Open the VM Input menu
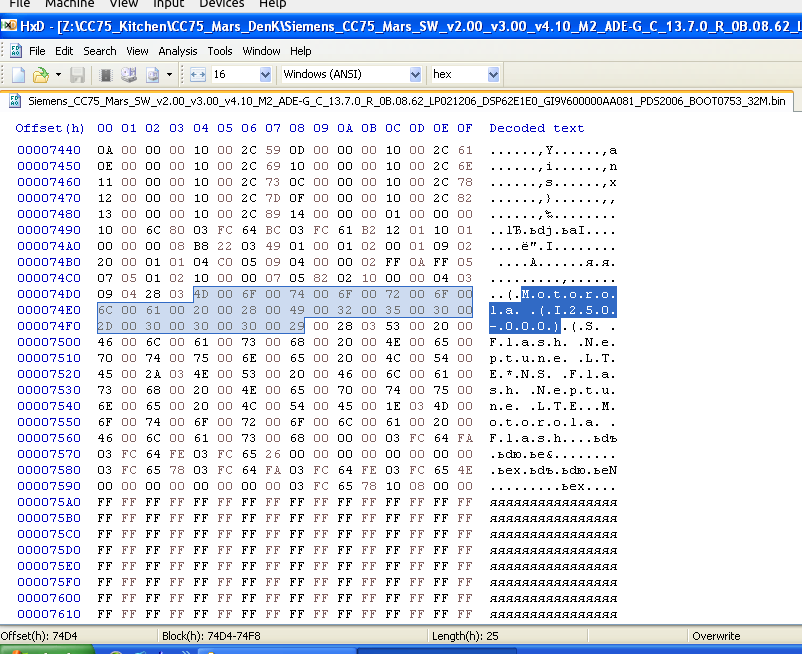 point(169,4)
